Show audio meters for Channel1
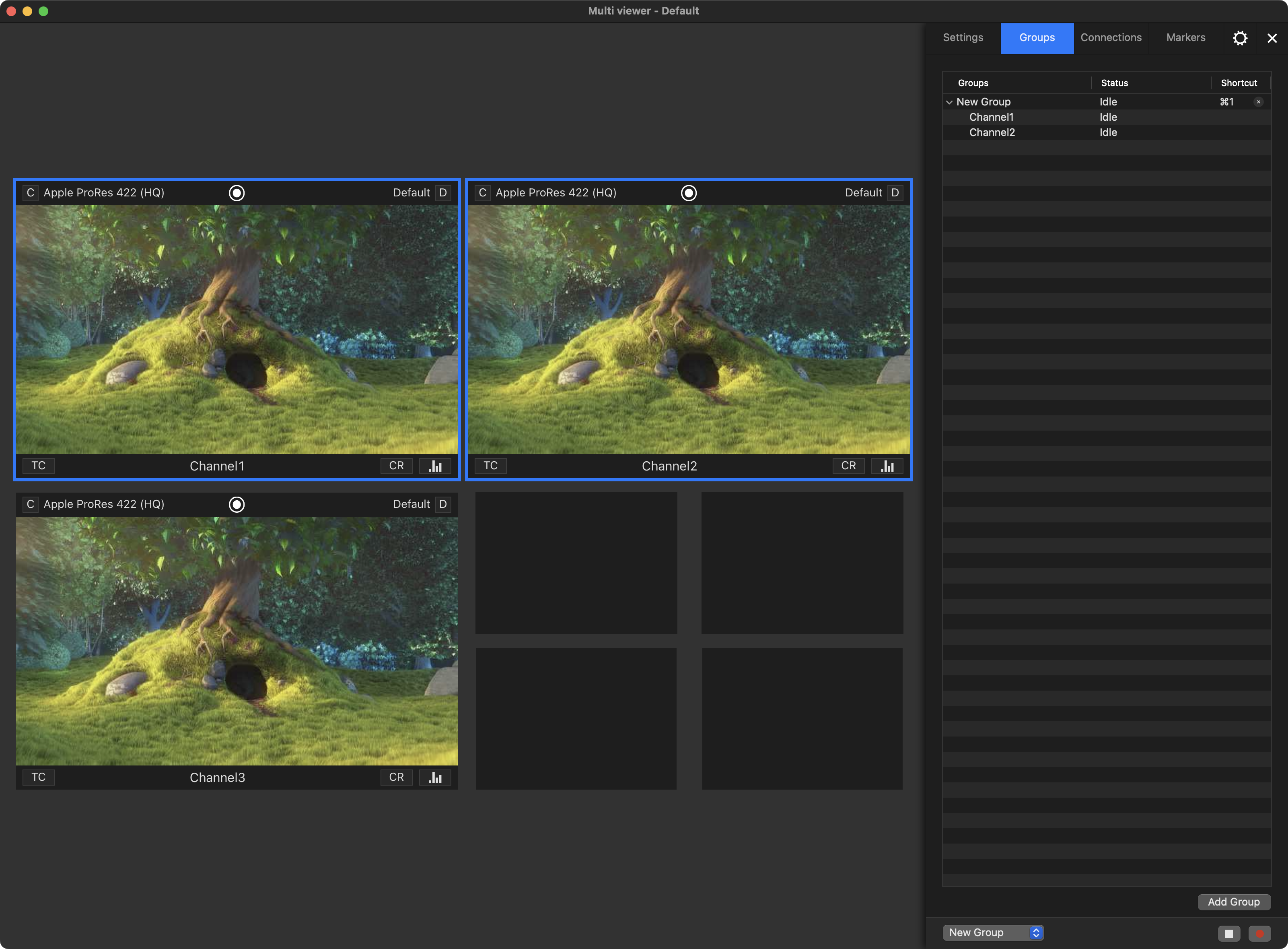 [x=435, y=466]
